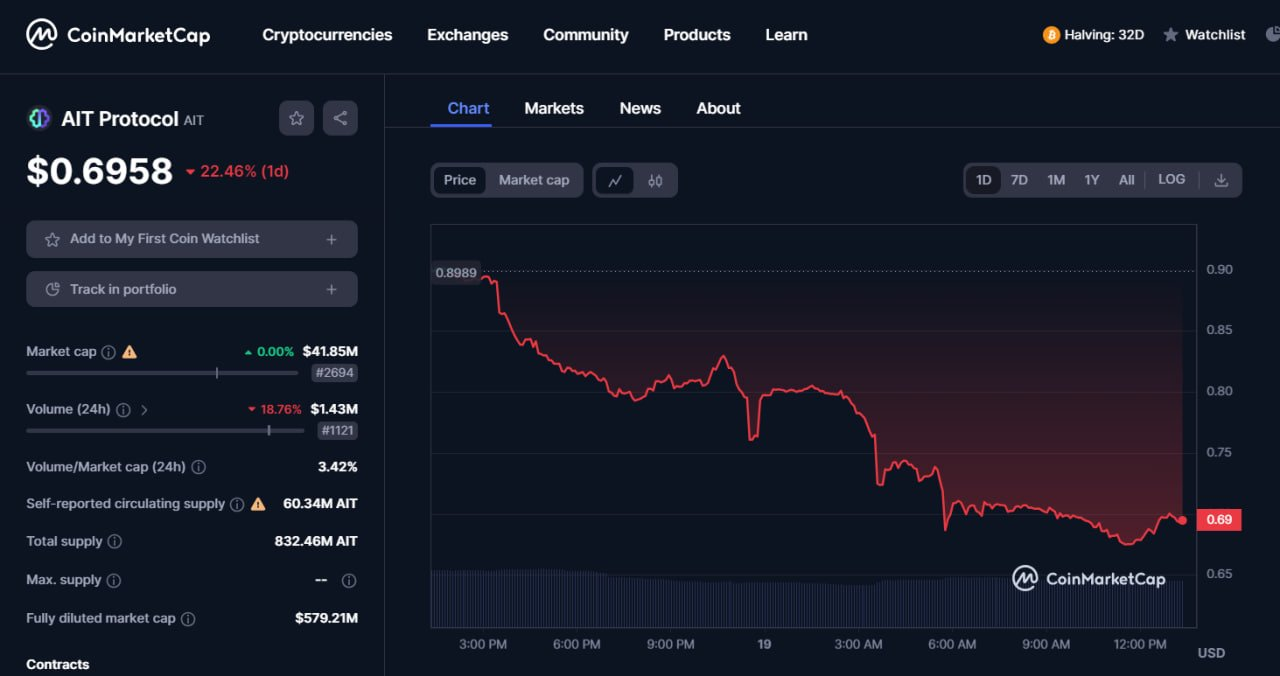
Task: Click info icon next to Market cap
Action: coord(108,352)
